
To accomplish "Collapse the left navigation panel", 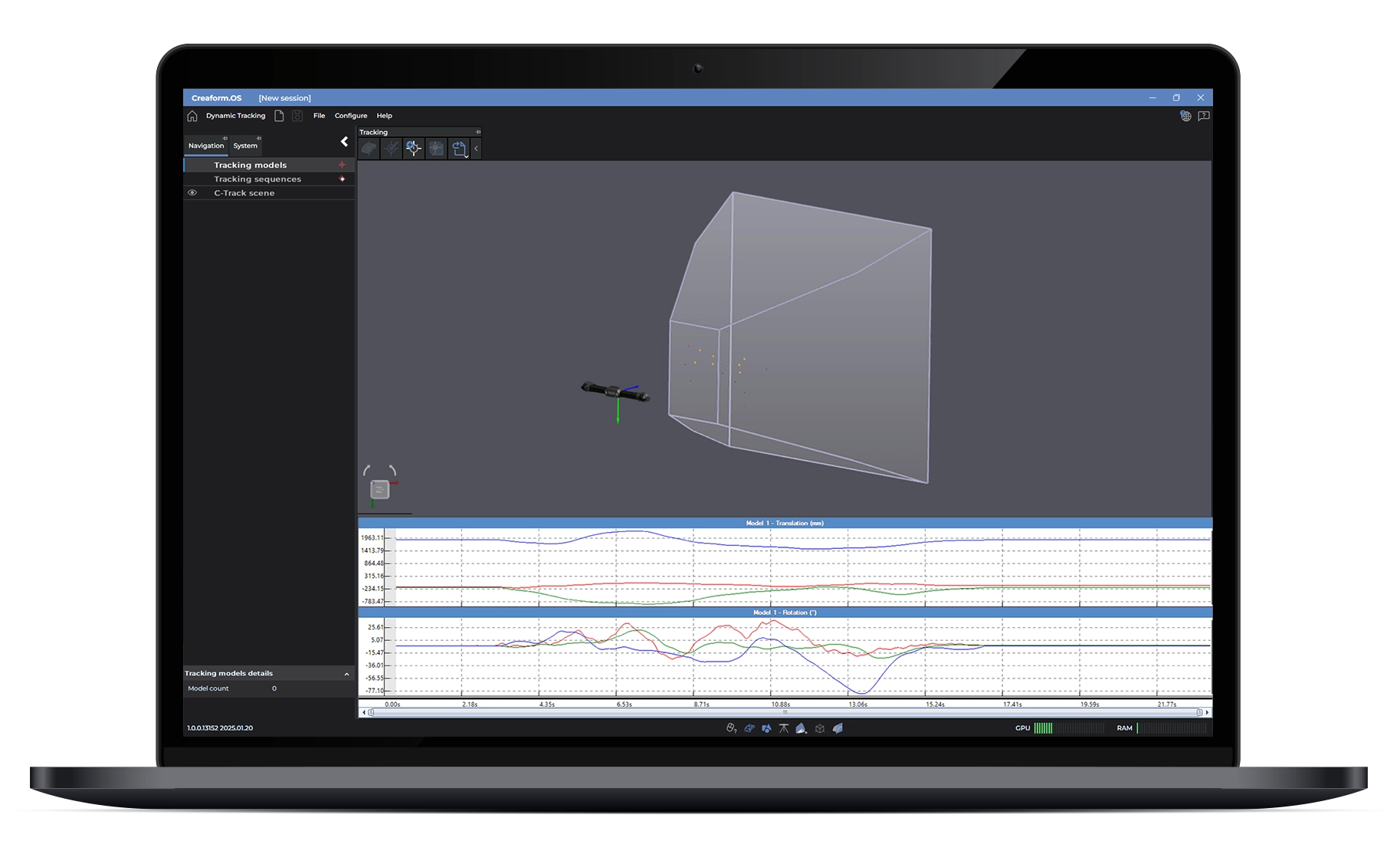I will [x=344, y=142].
